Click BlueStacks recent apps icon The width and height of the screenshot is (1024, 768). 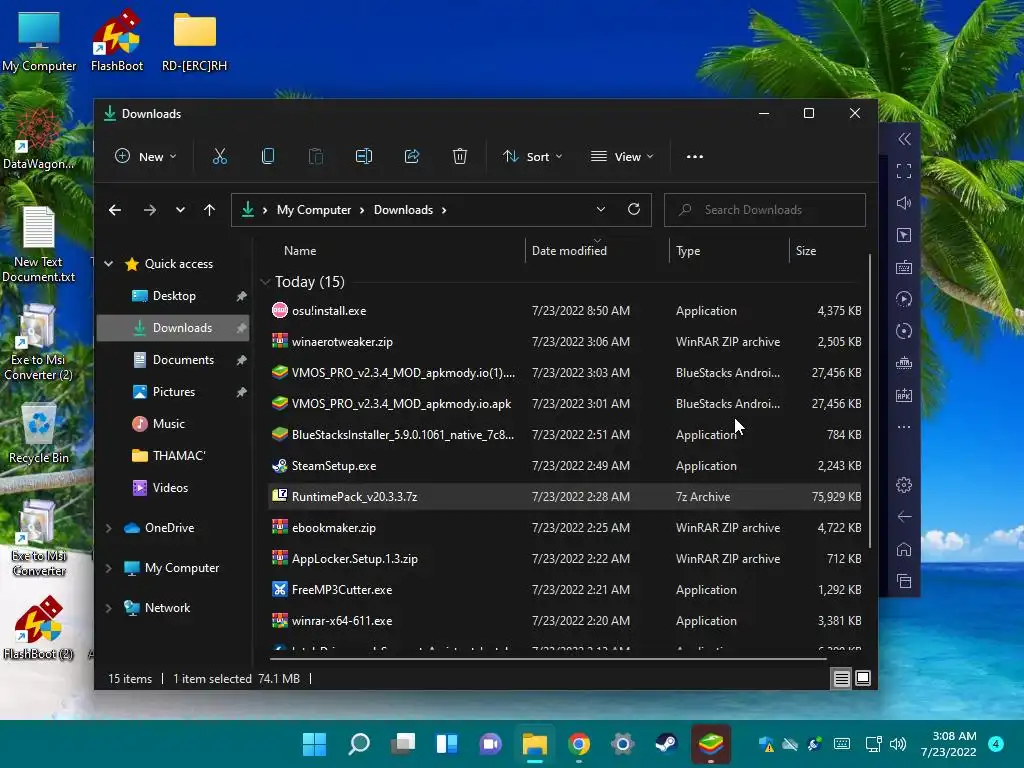click(x=904, y=581)
